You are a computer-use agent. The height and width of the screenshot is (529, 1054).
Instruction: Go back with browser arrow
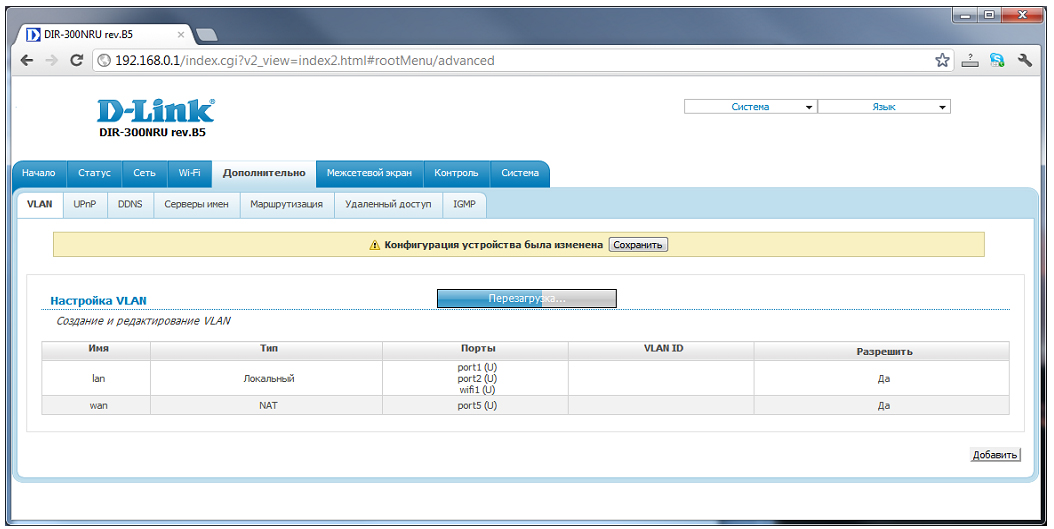tap(27, 60)
